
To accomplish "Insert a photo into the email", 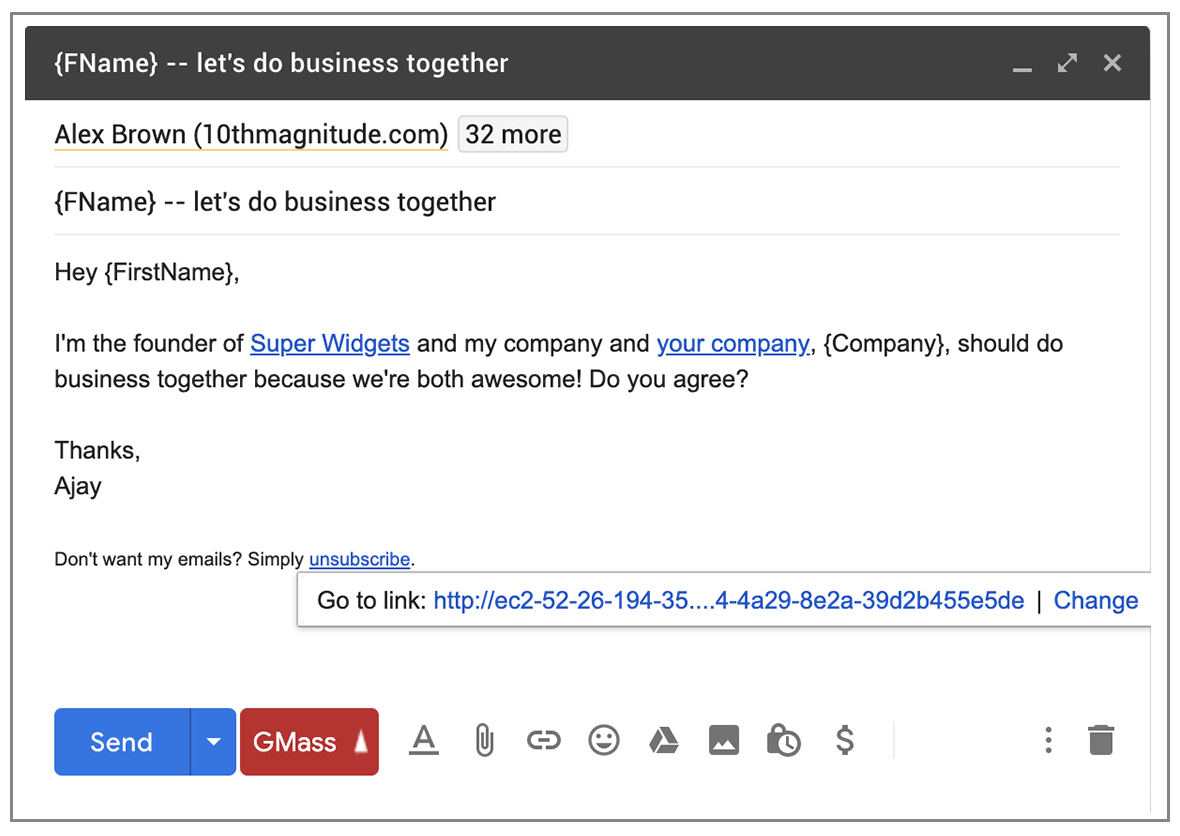I will (x=723, y=741).
